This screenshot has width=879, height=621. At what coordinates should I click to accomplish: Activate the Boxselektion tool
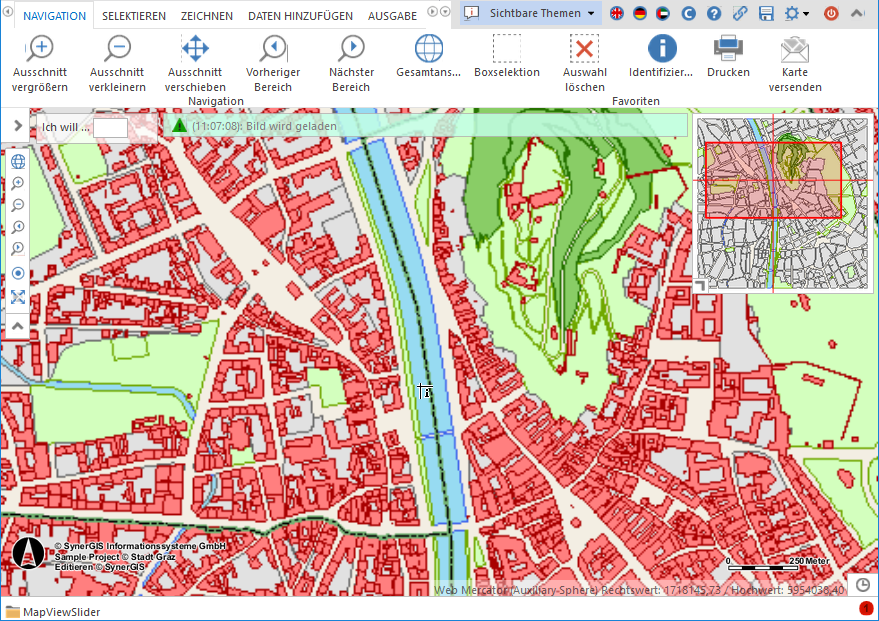[506, 48]
